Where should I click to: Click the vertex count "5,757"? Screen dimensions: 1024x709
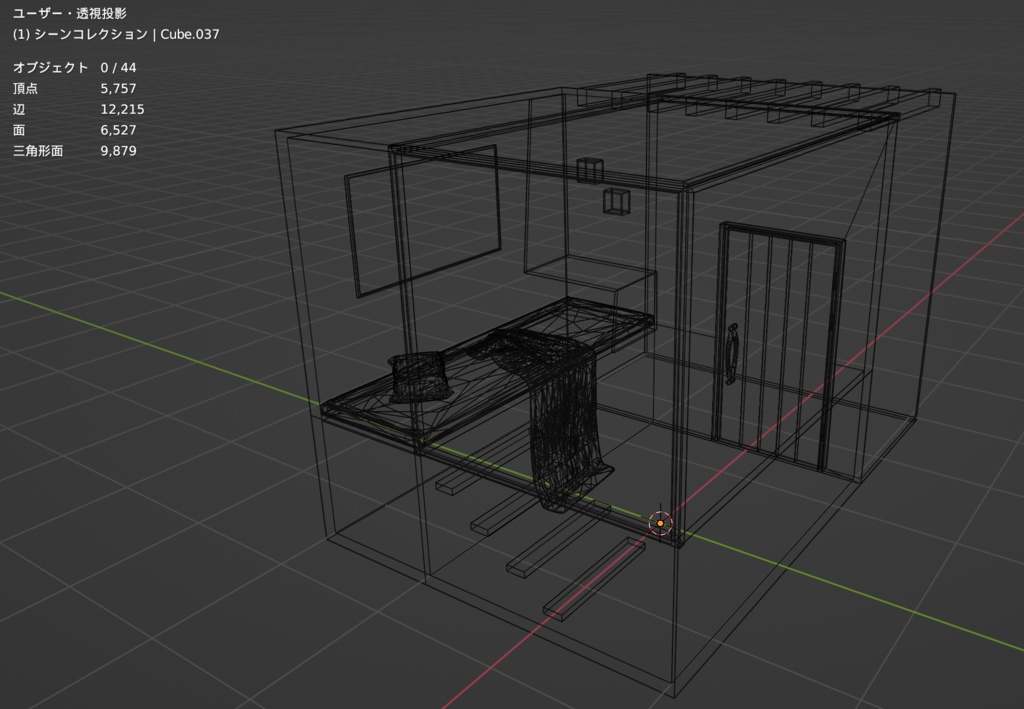pyautogui.click(x=118, y=88)
